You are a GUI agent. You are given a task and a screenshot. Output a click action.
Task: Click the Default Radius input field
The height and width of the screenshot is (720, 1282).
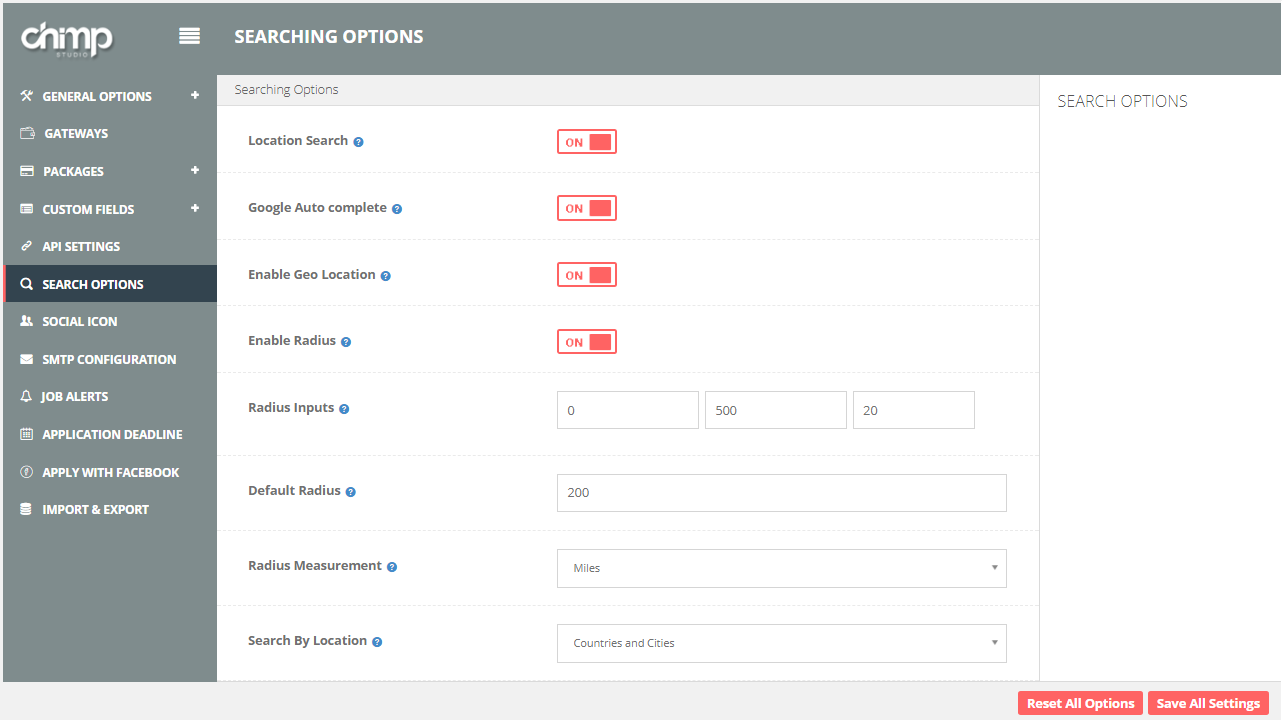(x=781, y=493)
